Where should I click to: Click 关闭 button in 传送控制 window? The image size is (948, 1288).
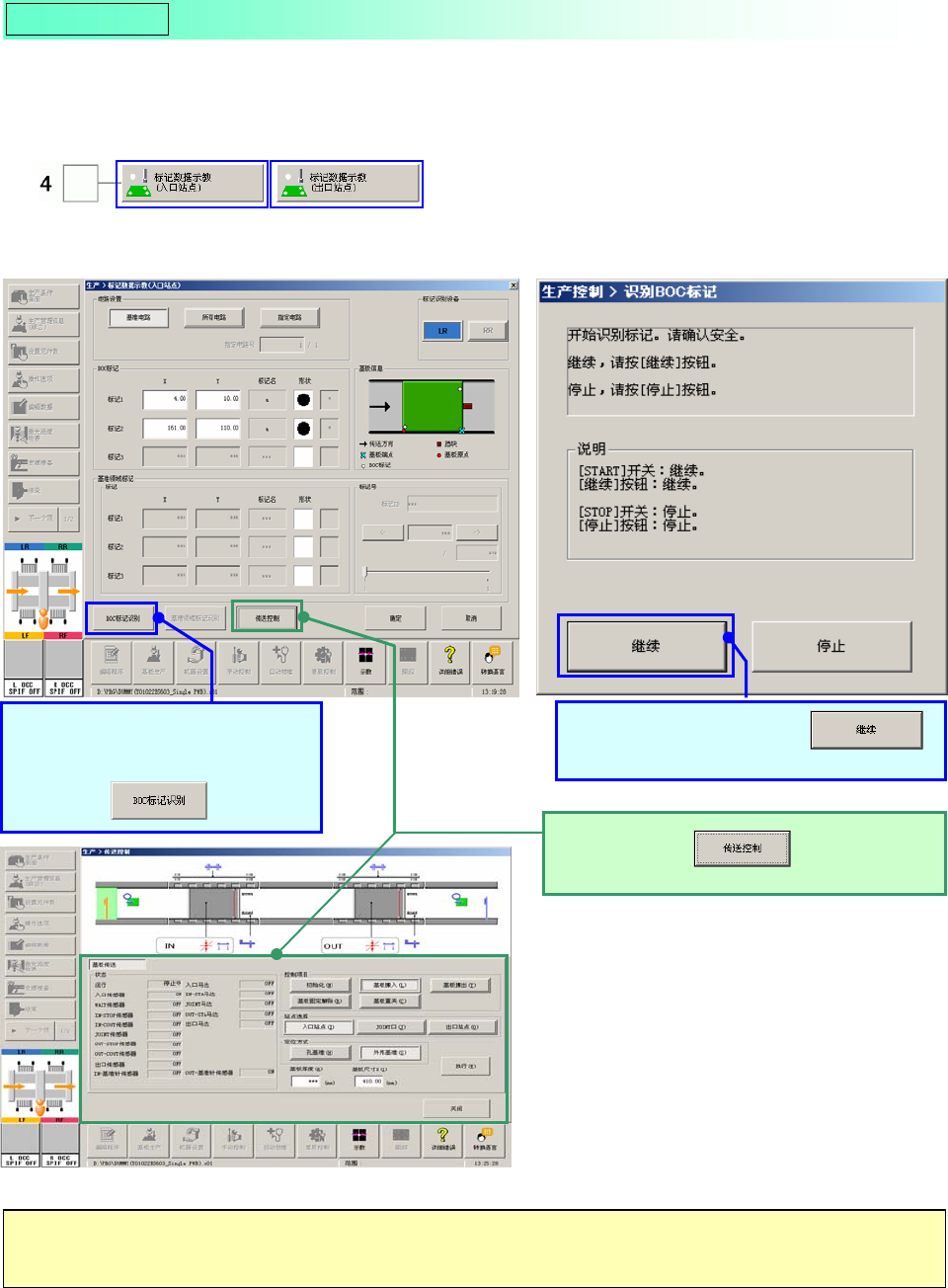coord(456,1108)
